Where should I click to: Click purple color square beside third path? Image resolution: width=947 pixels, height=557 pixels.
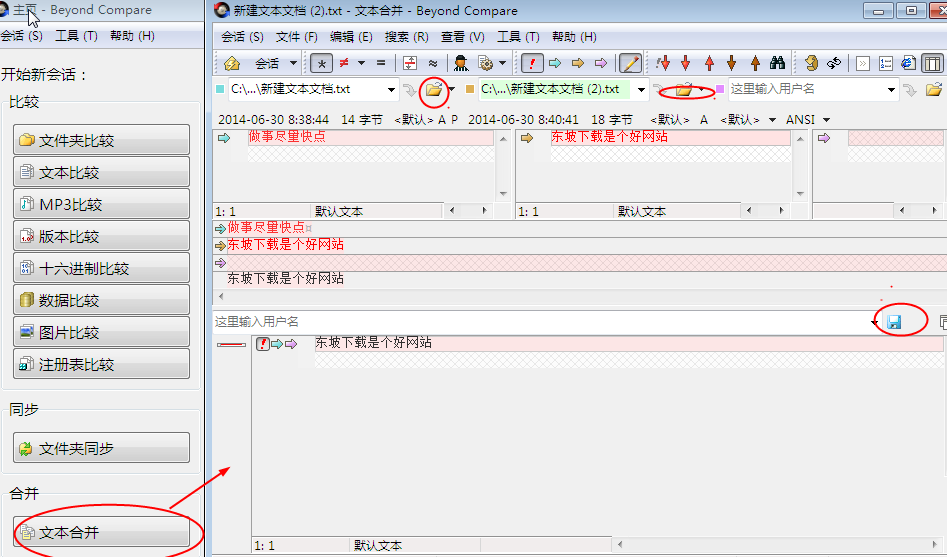click(720, 89)
